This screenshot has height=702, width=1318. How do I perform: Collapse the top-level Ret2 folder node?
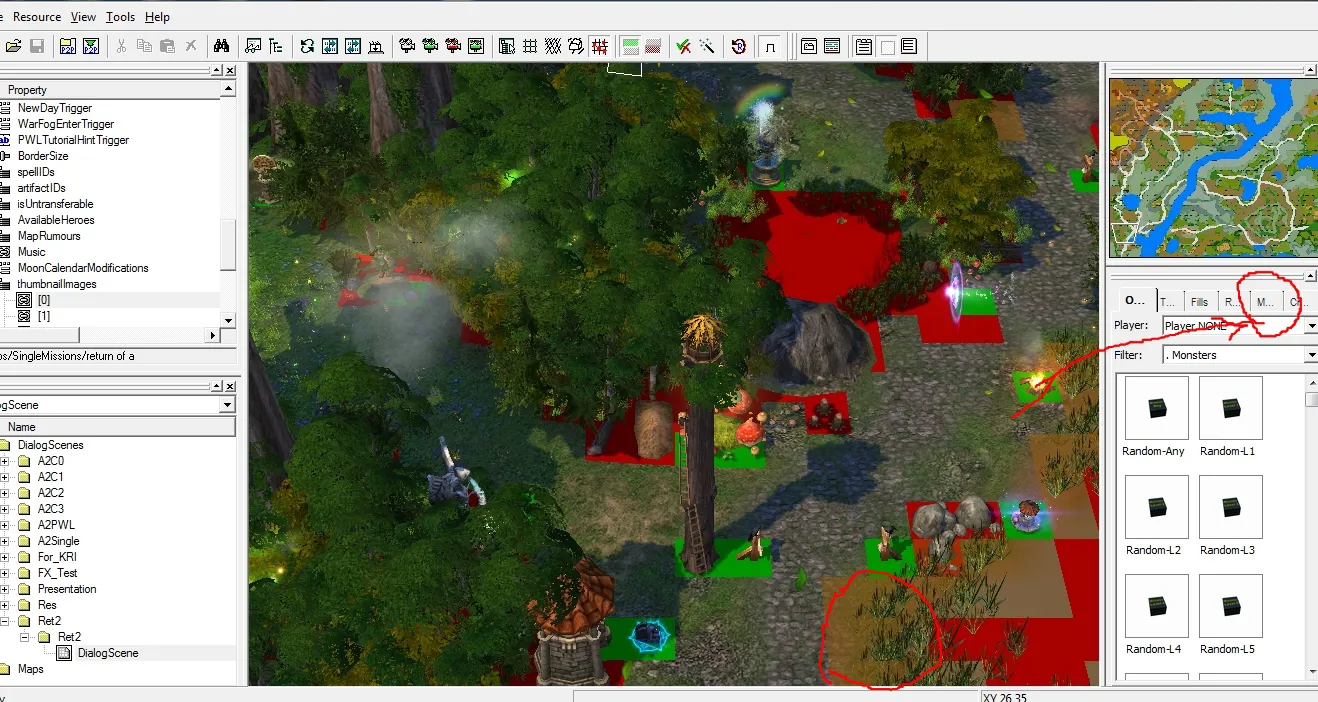point(6,621)
